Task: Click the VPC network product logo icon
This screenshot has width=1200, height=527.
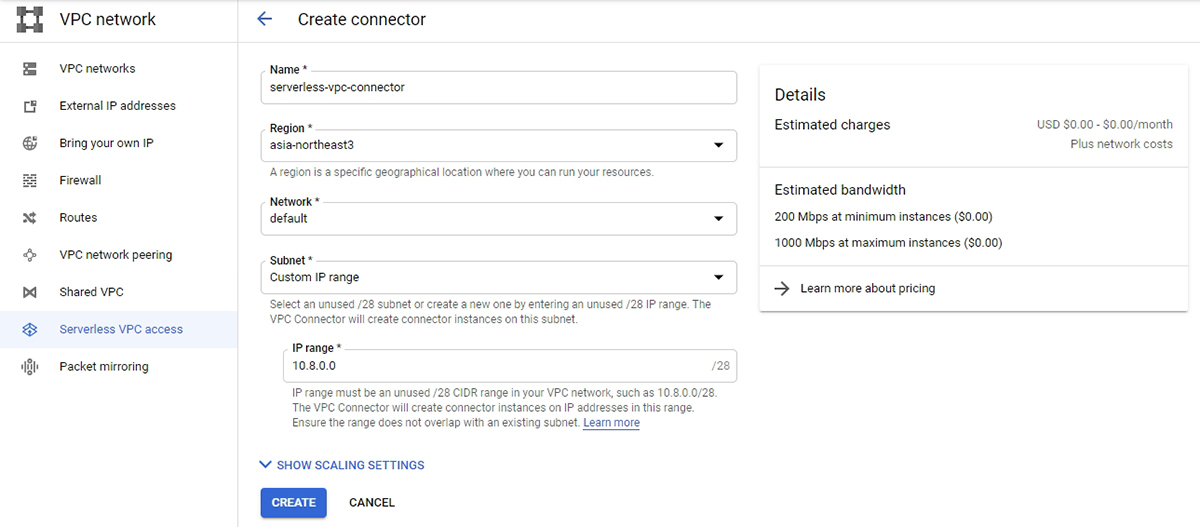Action: (30, 19)
